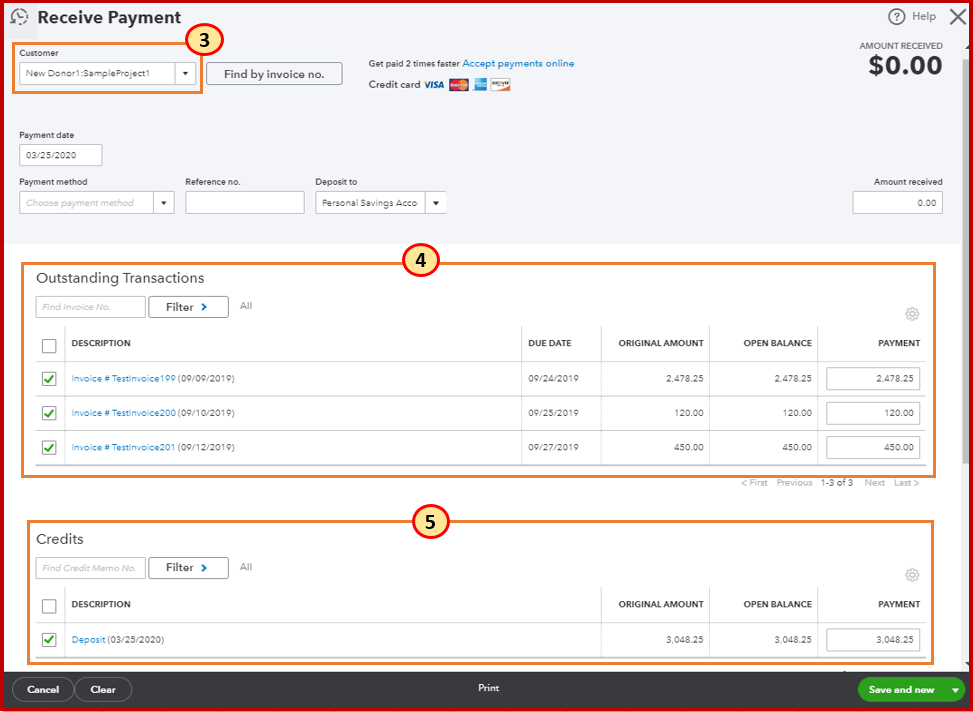Open Invoice # TestInvoice201 link

point(123,447)
